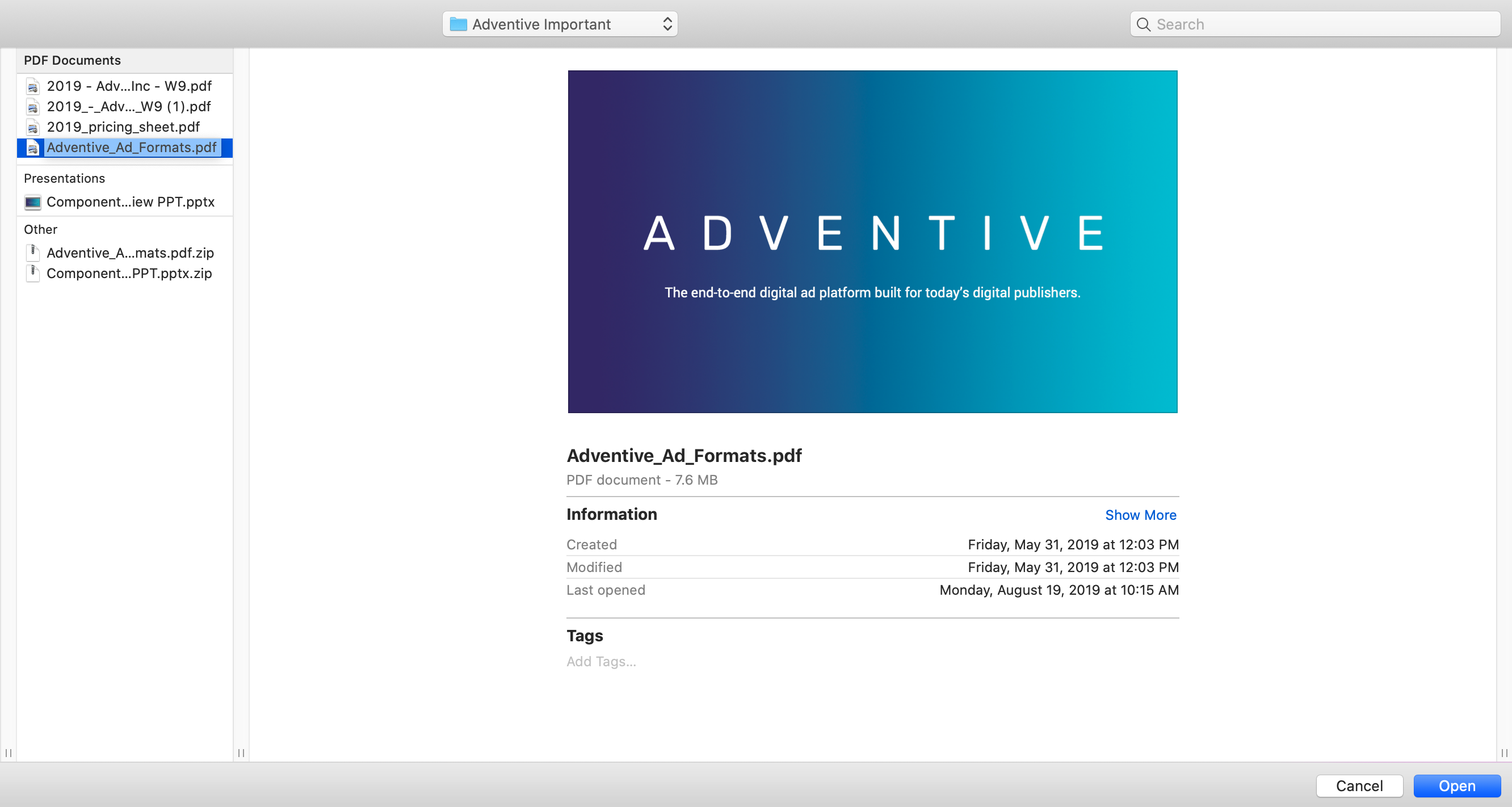The height and width of the screenshot is (807, 1512).
Task: Click zip icon of Component...PPT.pptx.zip
Action: [33, 274]
